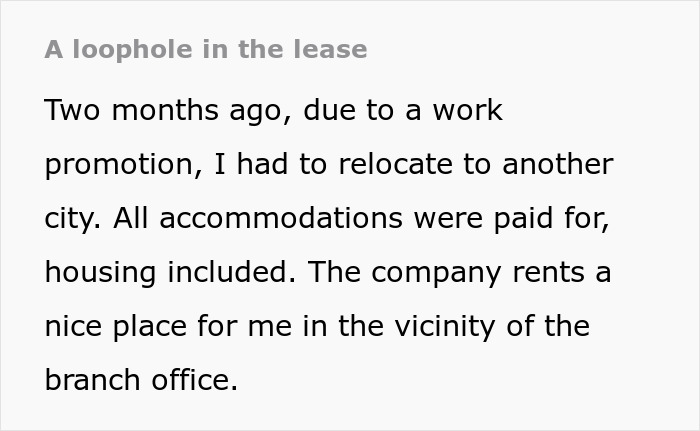Click the word 'lease' in the heading
This screenshot has width=700, height=431.
335,49
